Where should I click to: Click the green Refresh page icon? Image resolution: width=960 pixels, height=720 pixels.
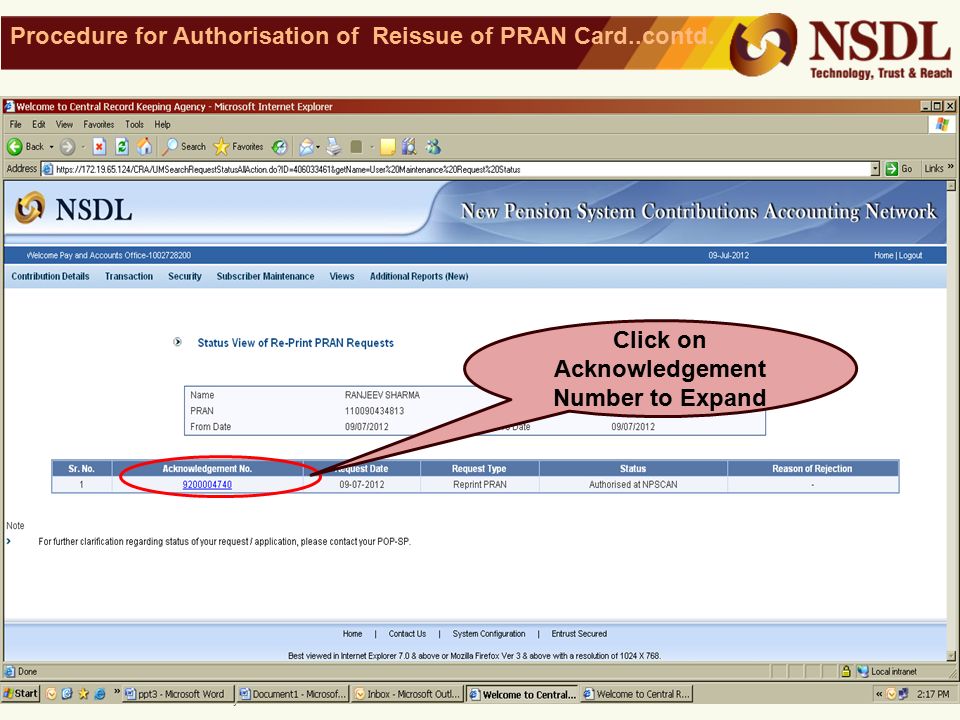click(122, 147)
